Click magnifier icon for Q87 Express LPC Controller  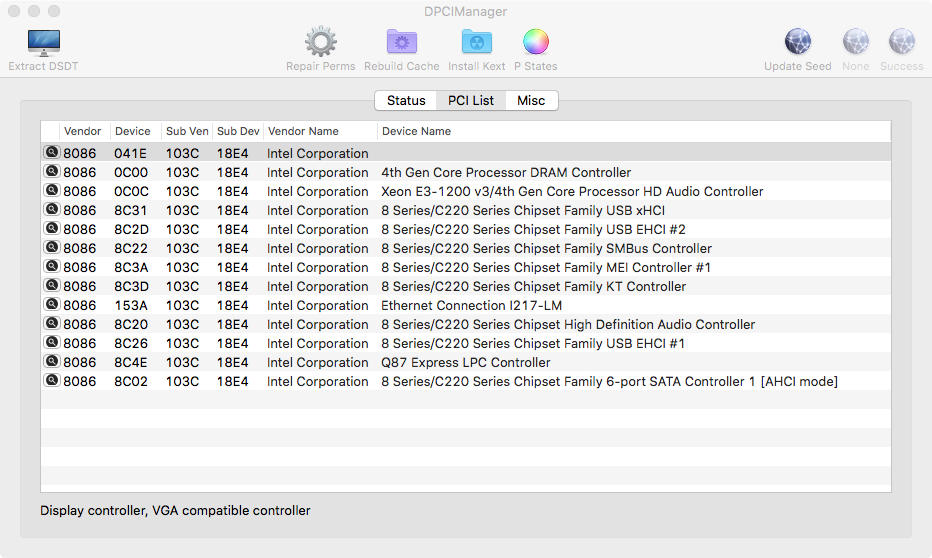click(x=51, y=362)
